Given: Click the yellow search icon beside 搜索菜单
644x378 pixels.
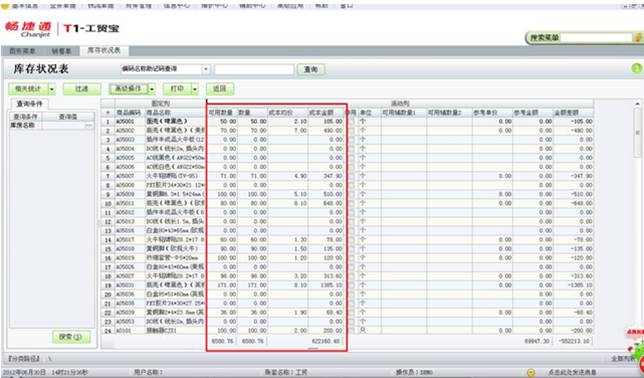Looking at the screenshot, I should point(638,38).
